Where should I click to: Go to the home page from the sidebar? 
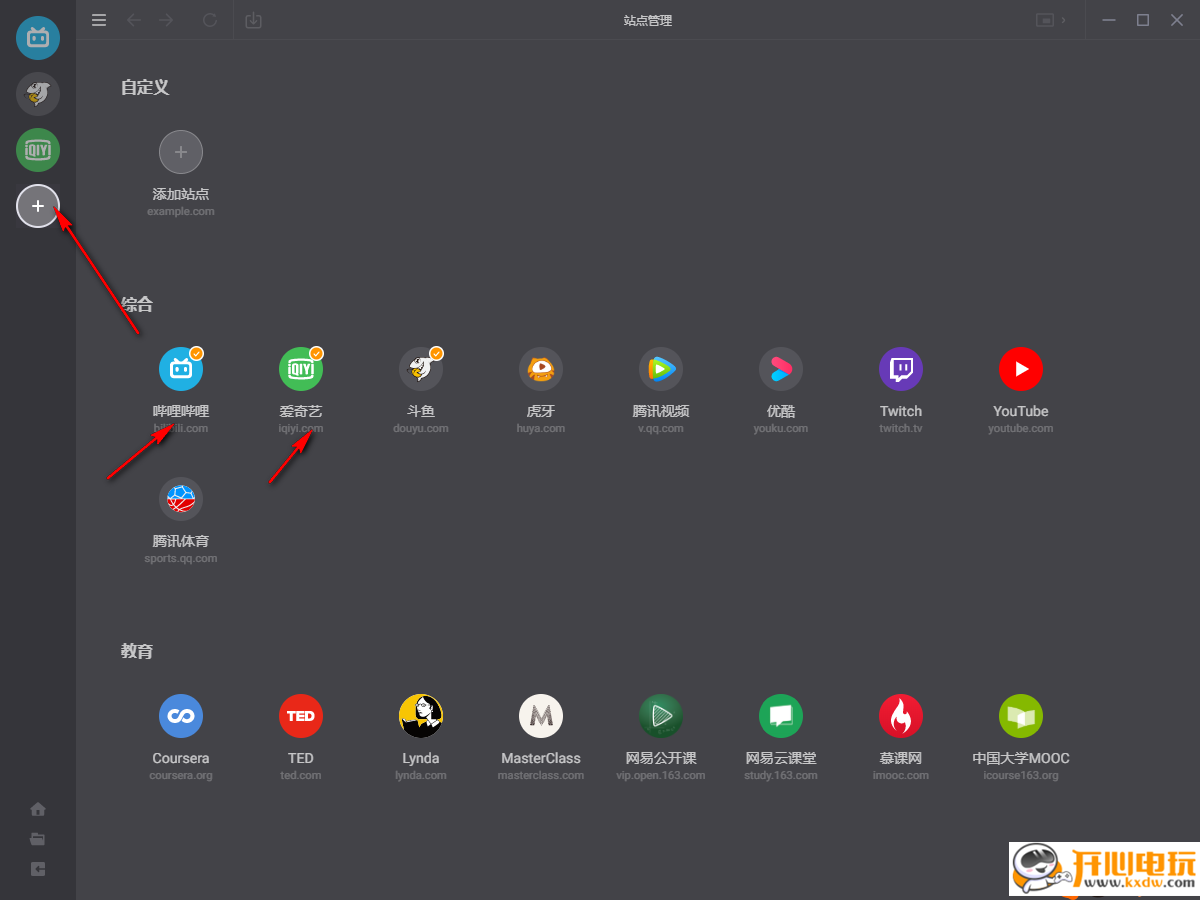click(38, 809)
